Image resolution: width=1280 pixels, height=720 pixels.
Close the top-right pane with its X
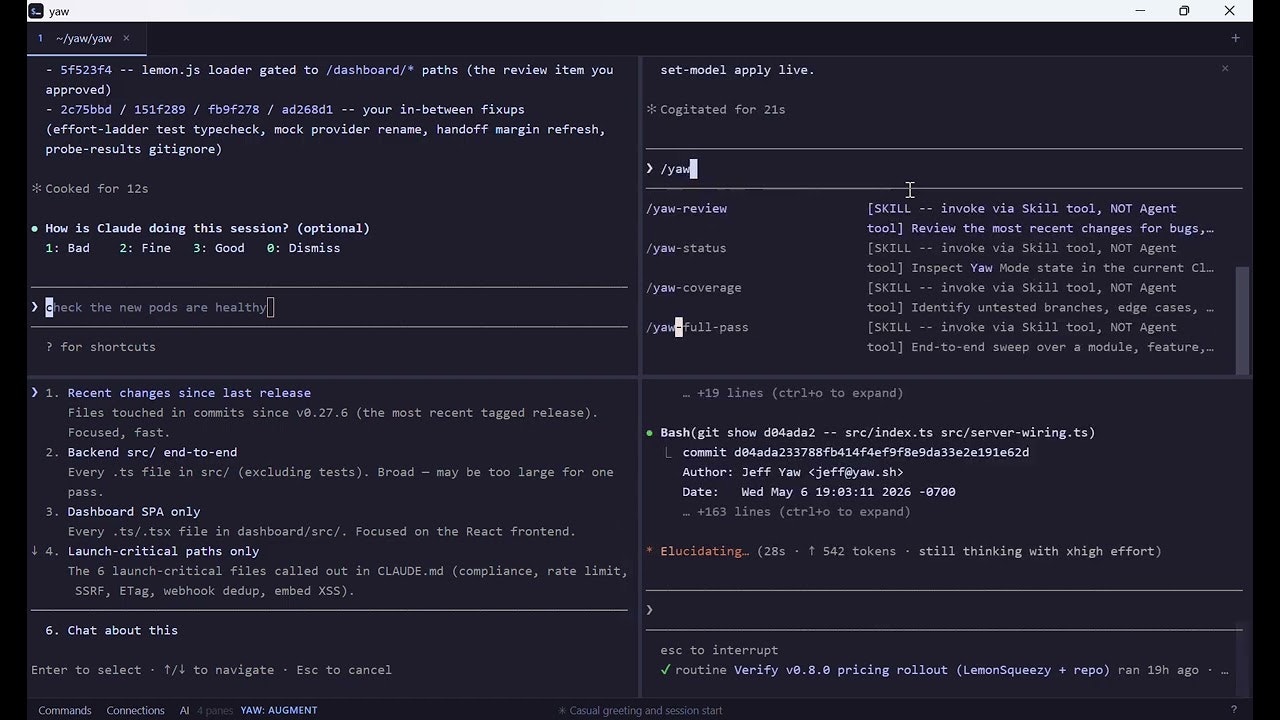[x=1225, y=68]
